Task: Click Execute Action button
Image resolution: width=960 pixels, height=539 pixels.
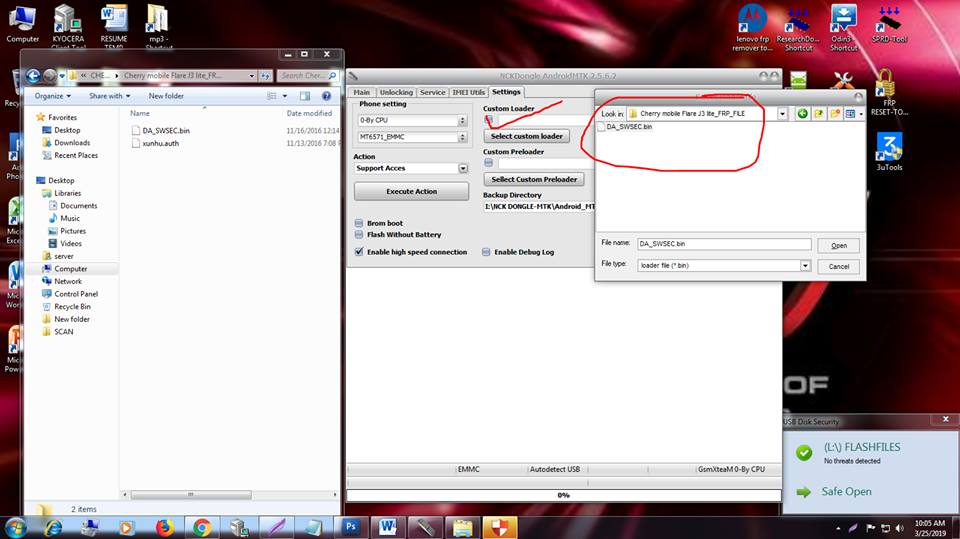Action: (x=411, y=192)
